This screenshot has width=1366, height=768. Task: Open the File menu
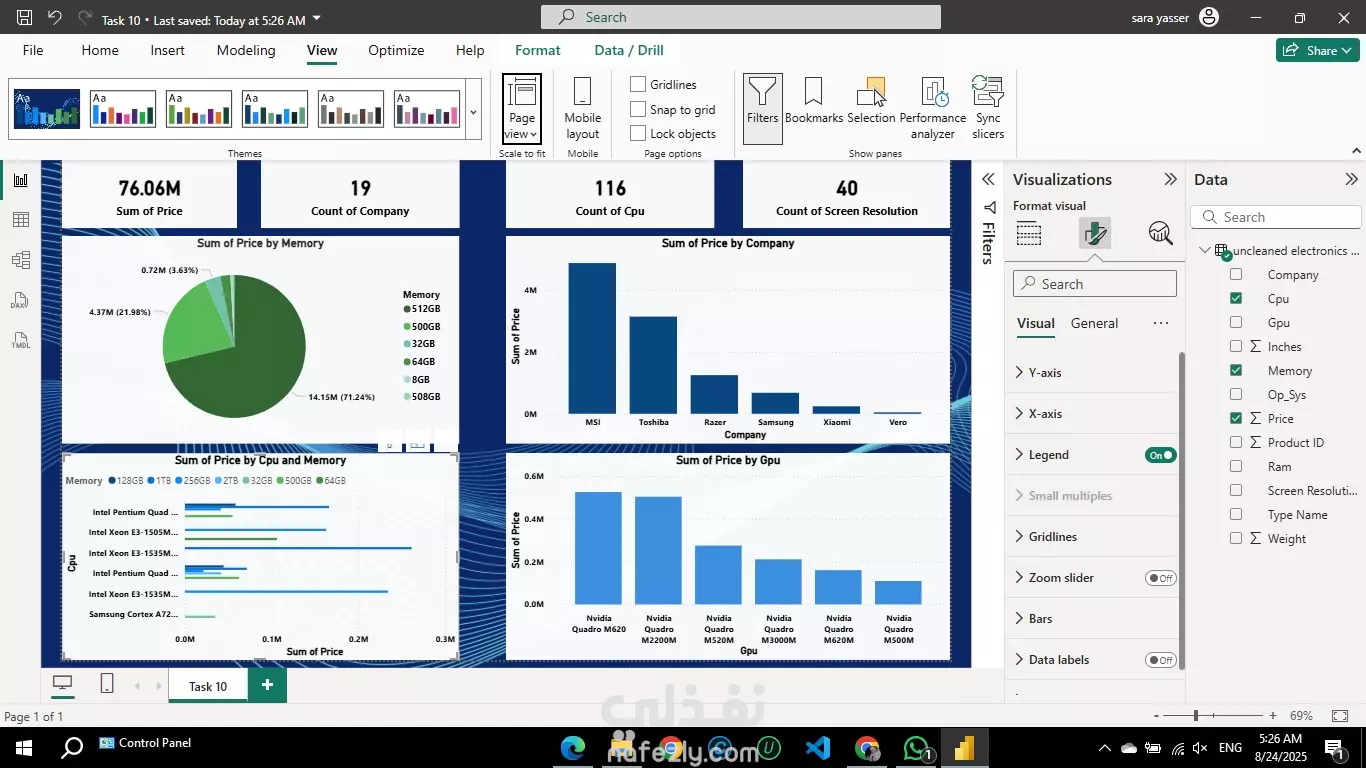33,50
